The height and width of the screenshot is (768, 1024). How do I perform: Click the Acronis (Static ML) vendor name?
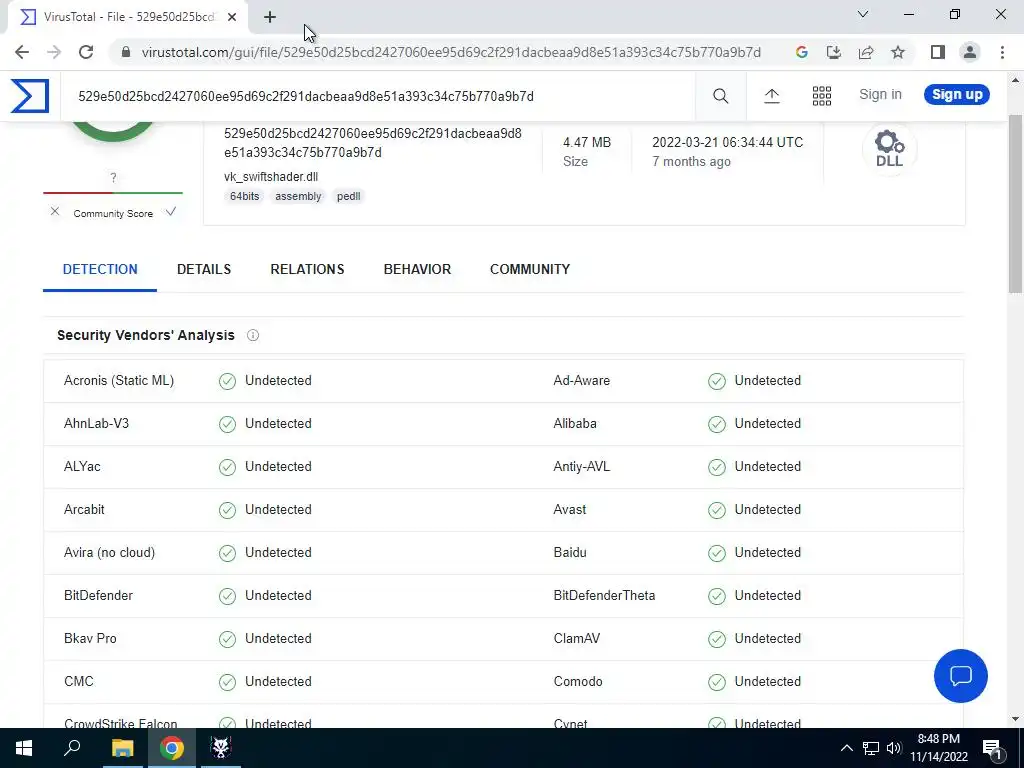119,381
